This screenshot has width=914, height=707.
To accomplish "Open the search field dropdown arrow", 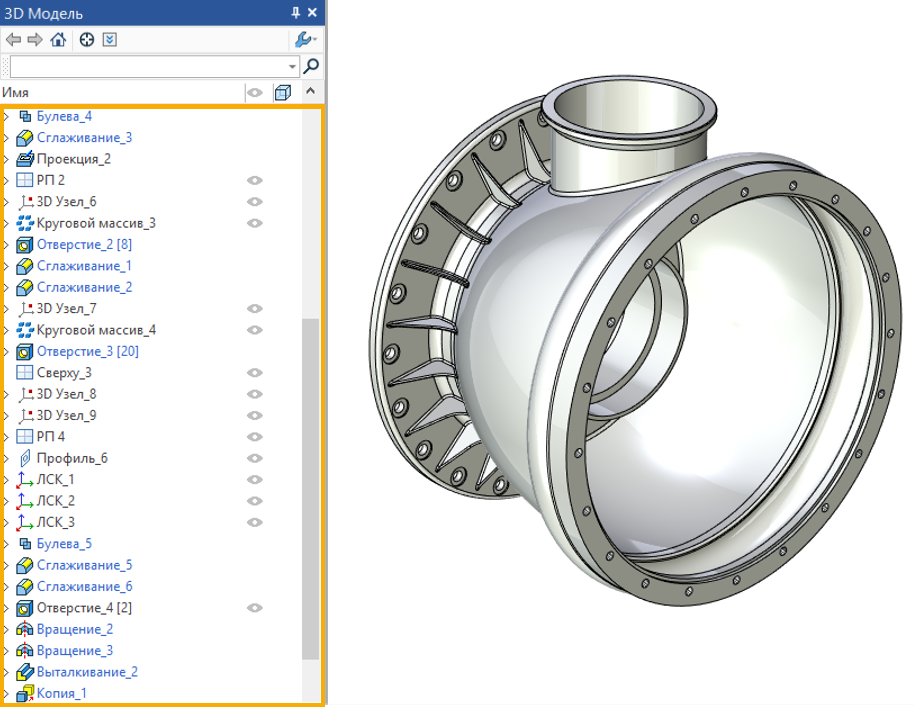I will click(x=292, y=67).
